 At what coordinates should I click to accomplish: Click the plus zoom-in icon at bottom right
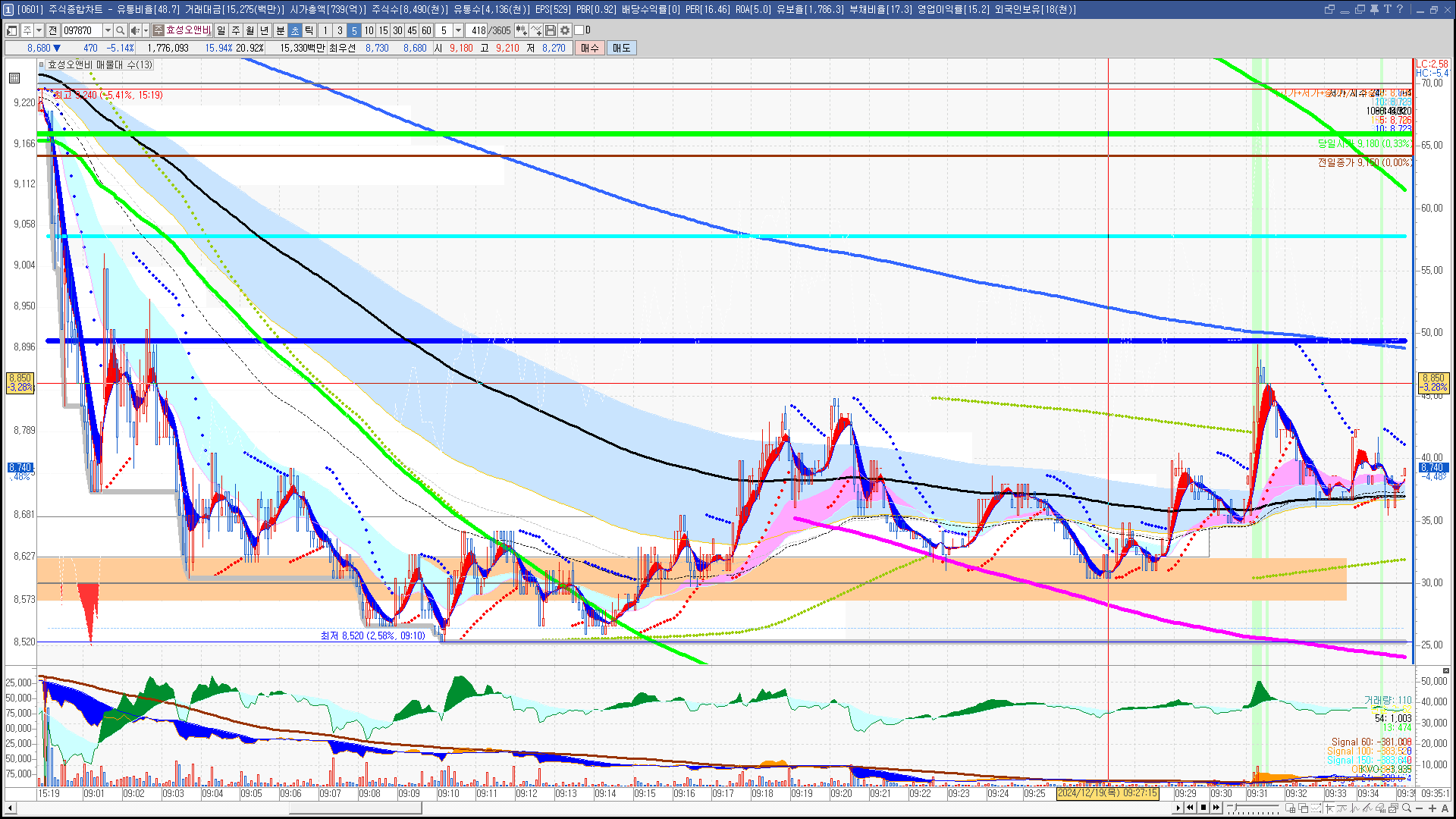(1432, 808)
